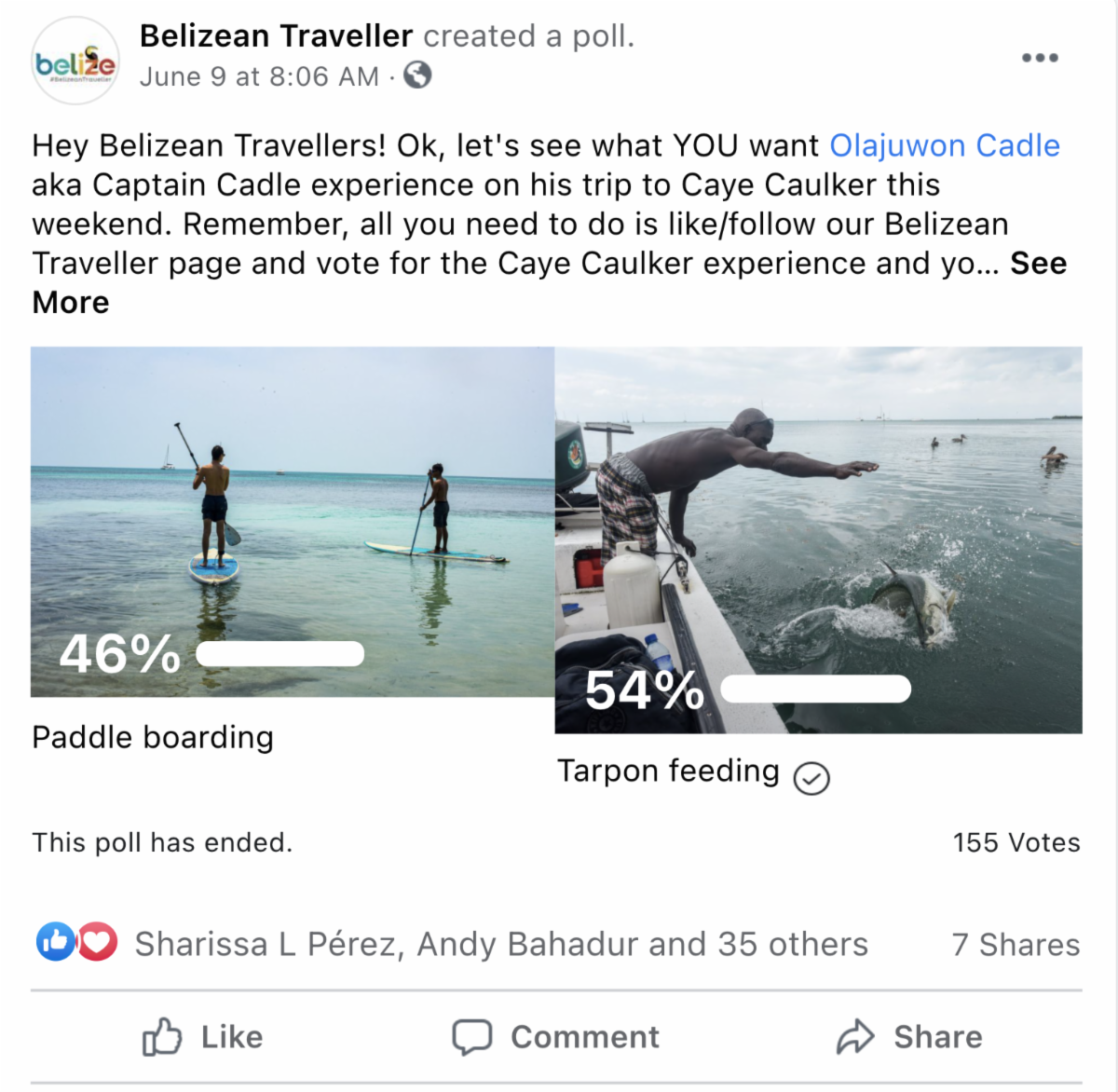Click the red heart reaction emoji
Screen dimensions: 1118x1092
click(x=97, y=942)
